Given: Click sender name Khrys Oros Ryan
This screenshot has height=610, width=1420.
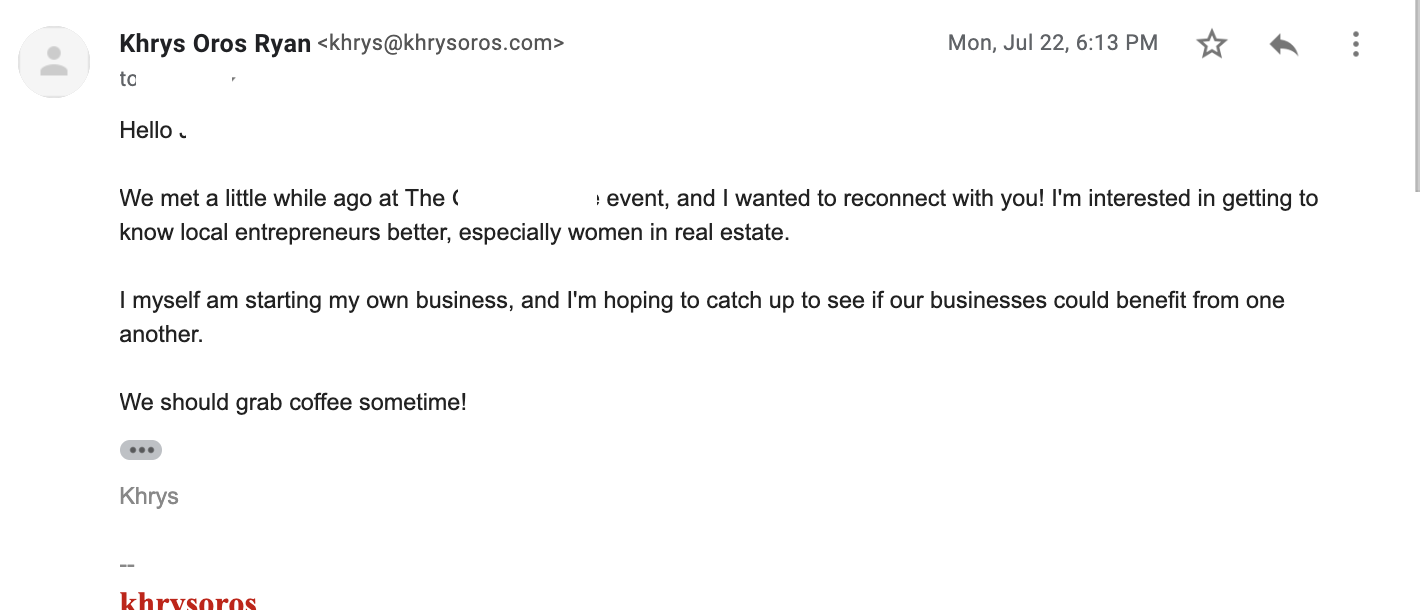Looking at the screenshot, I should pyautogui.click(x=215, y=44).
